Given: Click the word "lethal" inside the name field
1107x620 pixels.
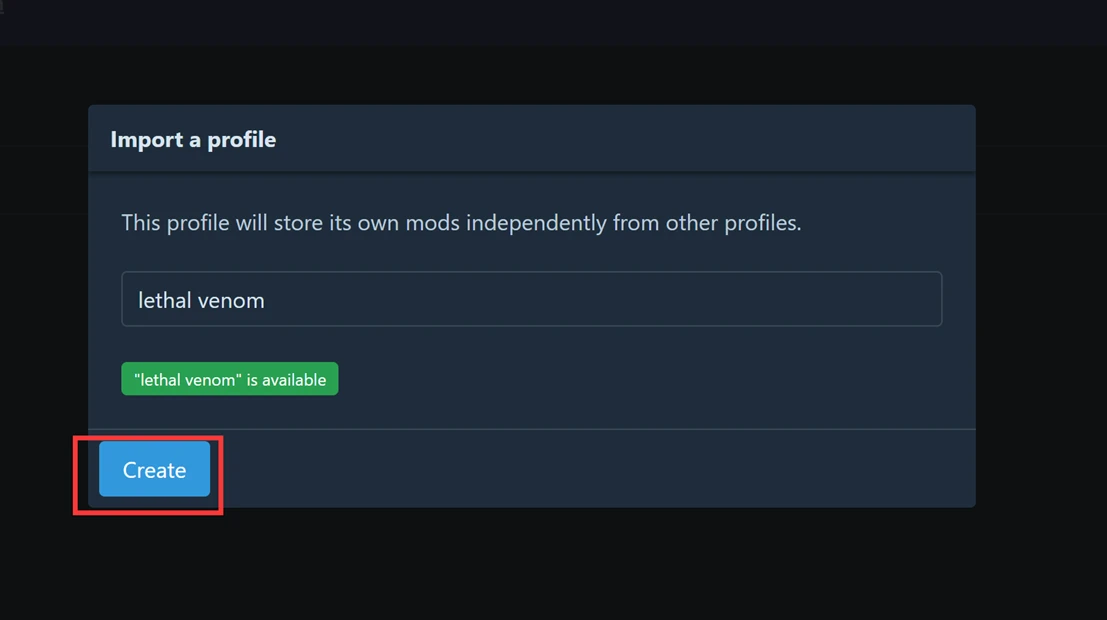Looking at the screenshot, I should (163, 300).
